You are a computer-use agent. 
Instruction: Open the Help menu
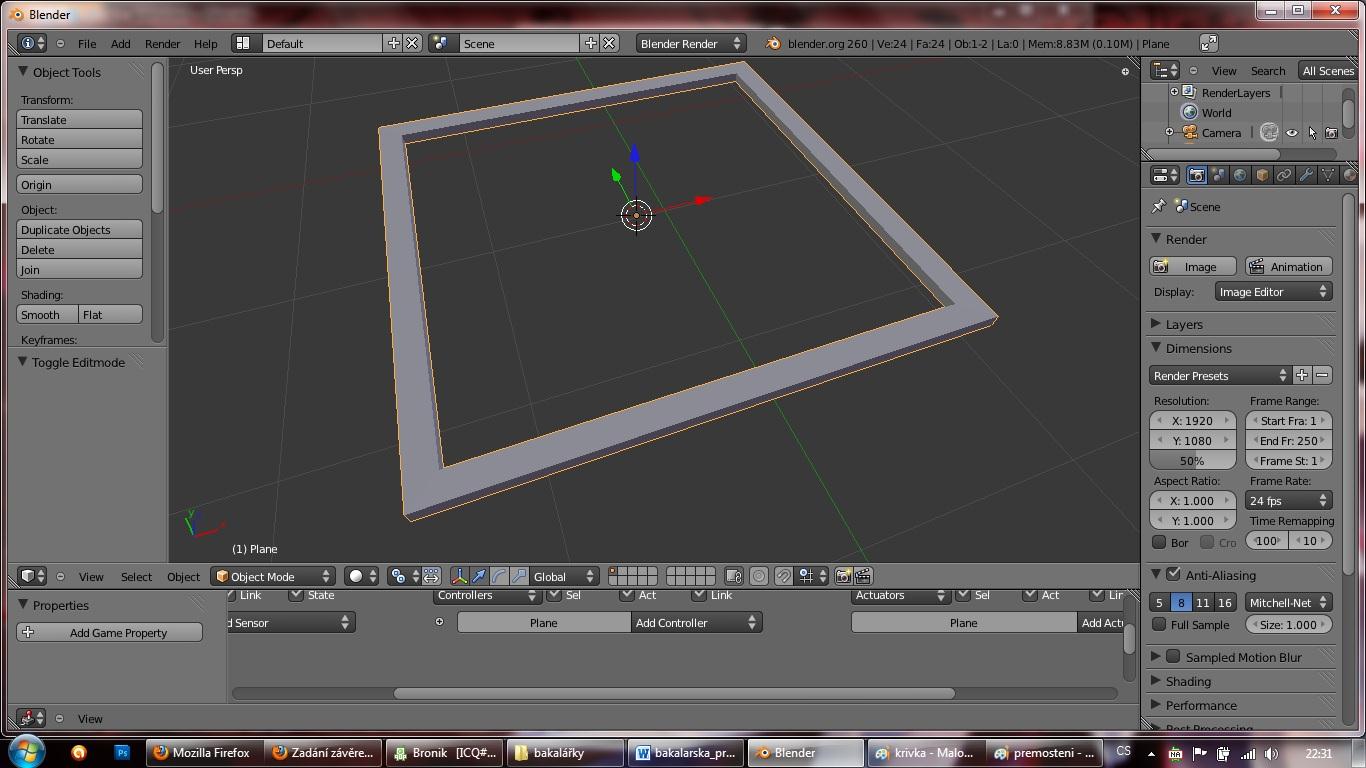(205, 43)
